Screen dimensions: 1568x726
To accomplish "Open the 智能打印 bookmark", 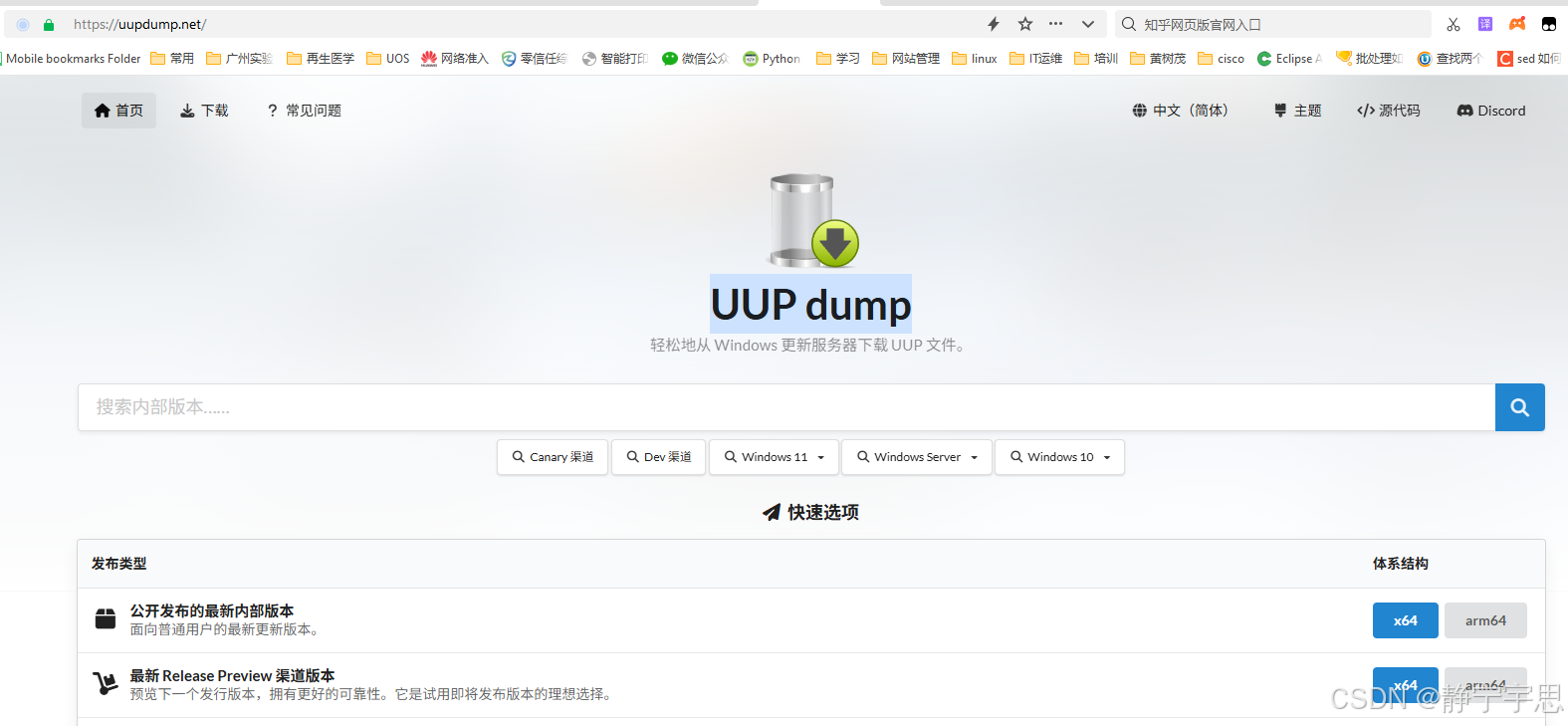I will (x=615, y=59).
